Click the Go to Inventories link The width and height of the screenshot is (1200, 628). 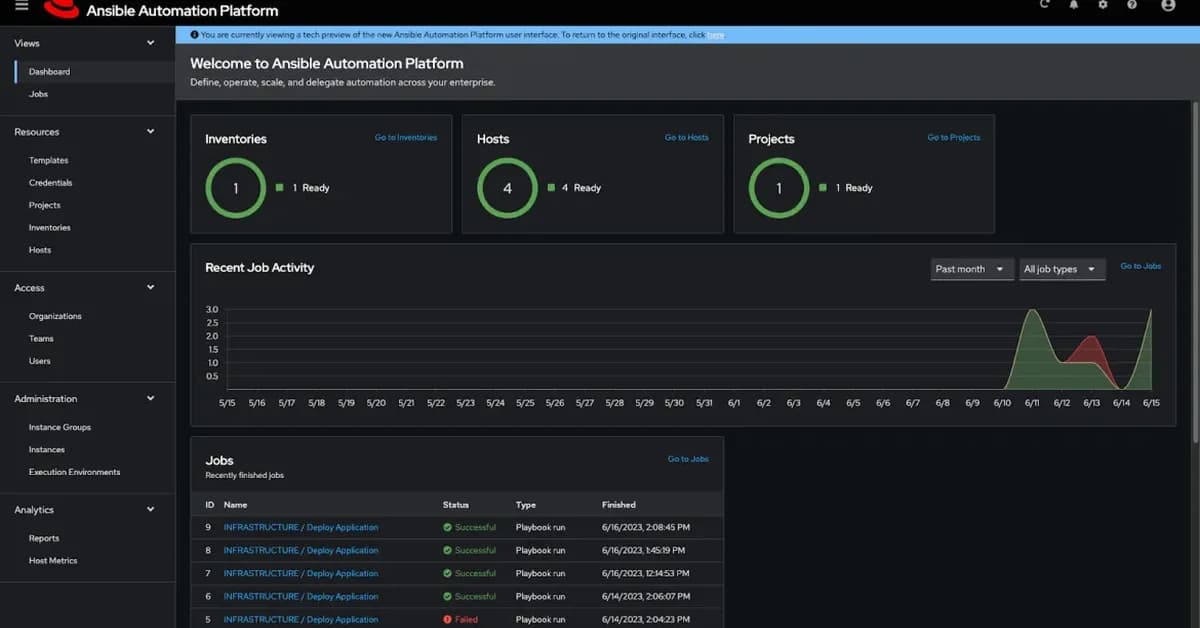tap(406, 138)
